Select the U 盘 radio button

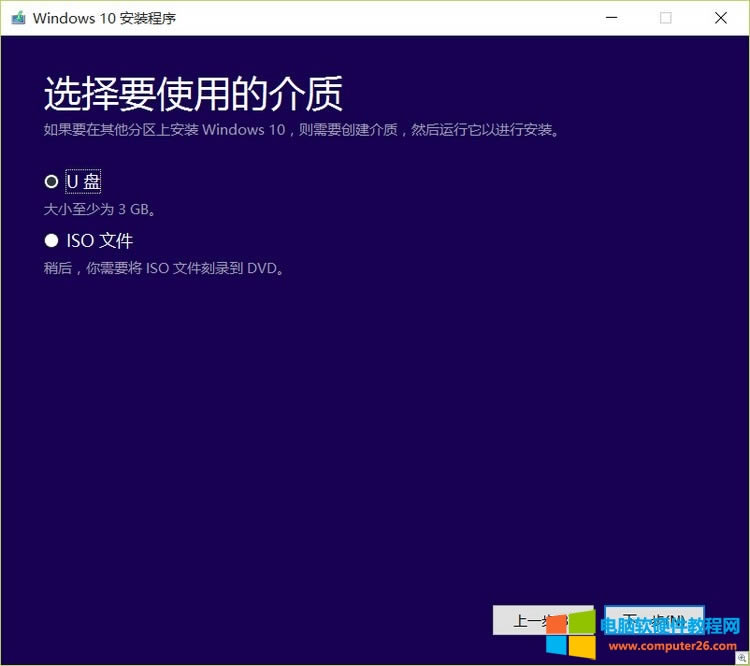point(51,181)
